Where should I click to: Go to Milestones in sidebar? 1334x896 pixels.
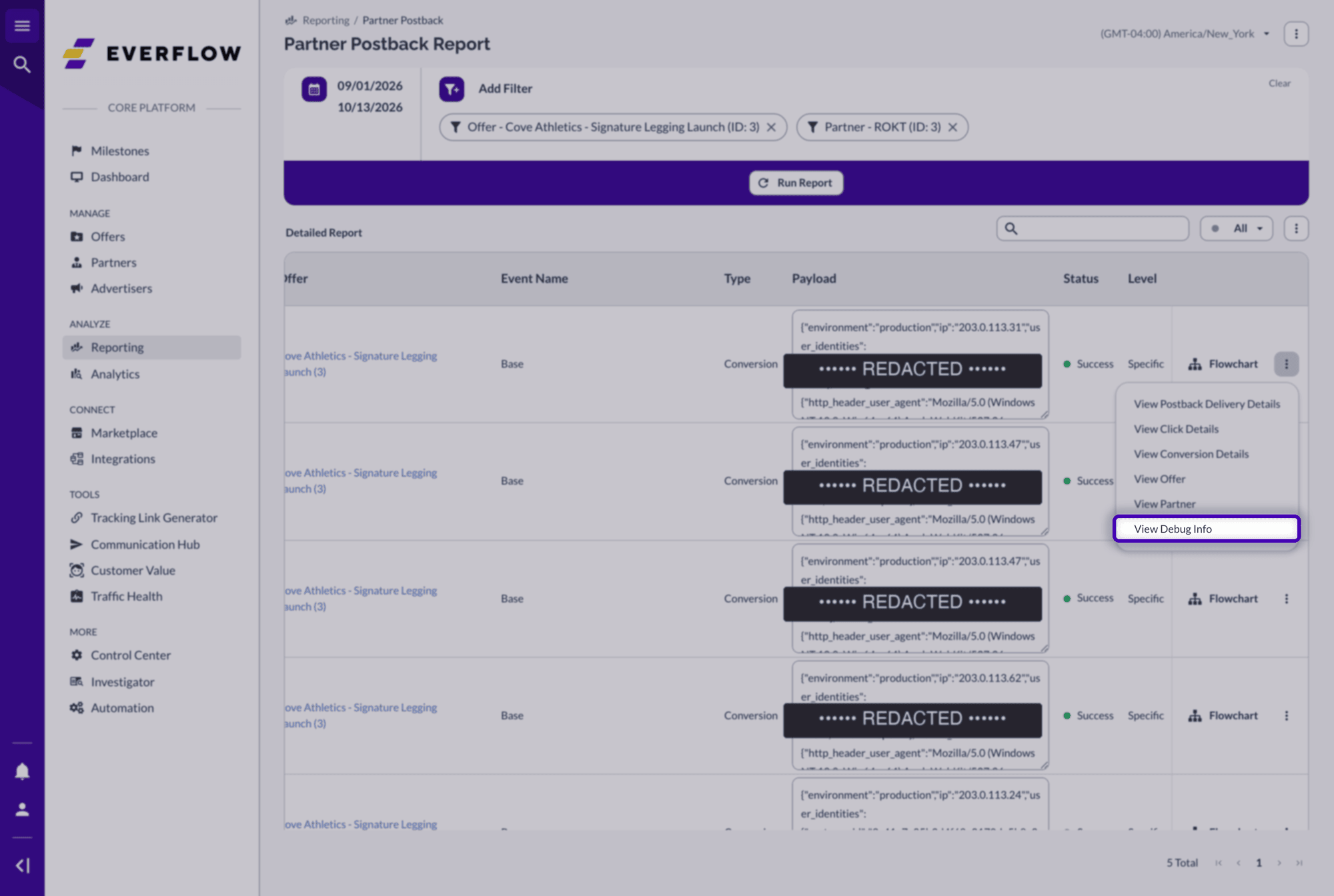[119, 151]
